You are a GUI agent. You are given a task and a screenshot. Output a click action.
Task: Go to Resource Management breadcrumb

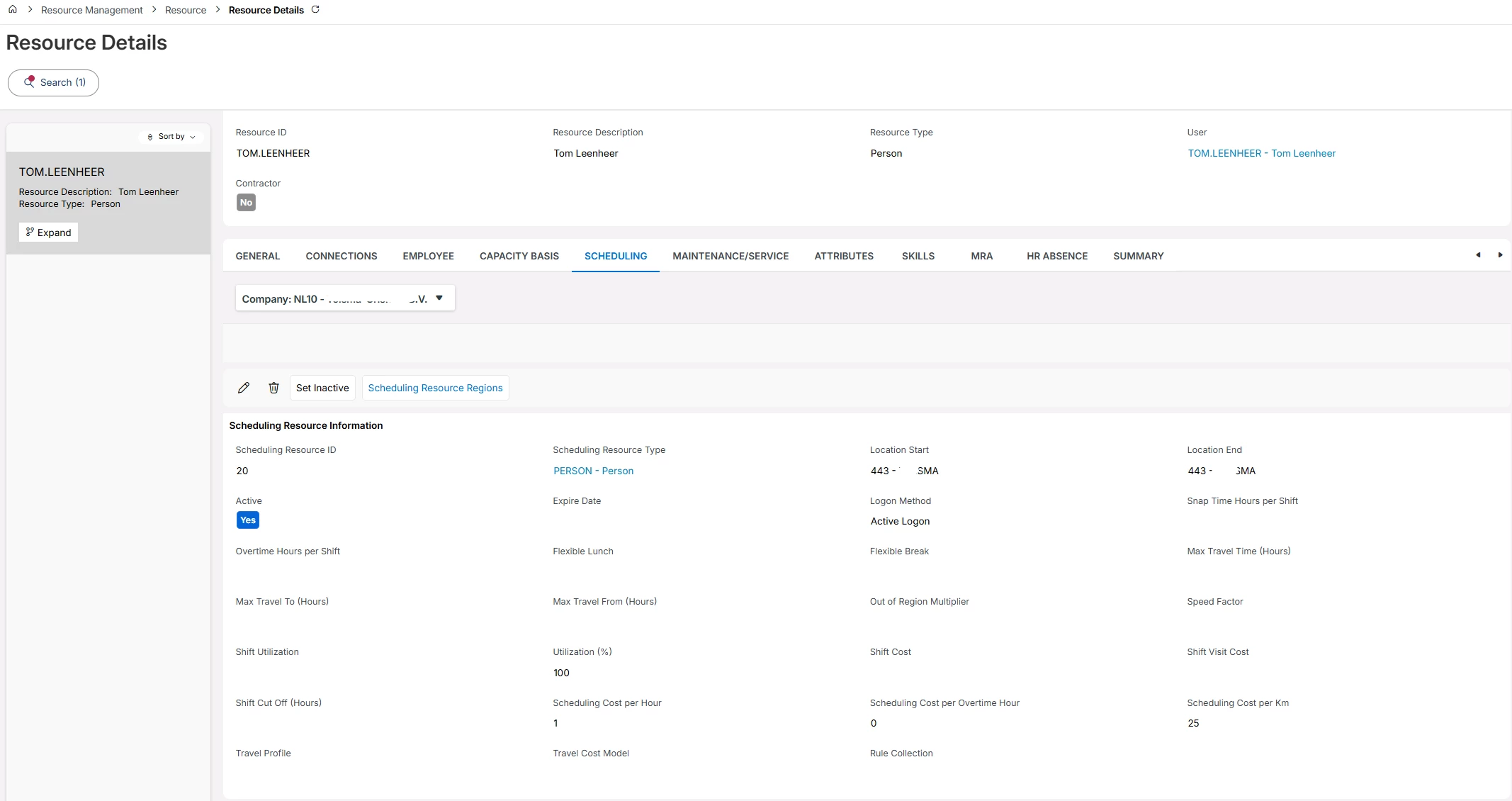(x=92, y=10)
